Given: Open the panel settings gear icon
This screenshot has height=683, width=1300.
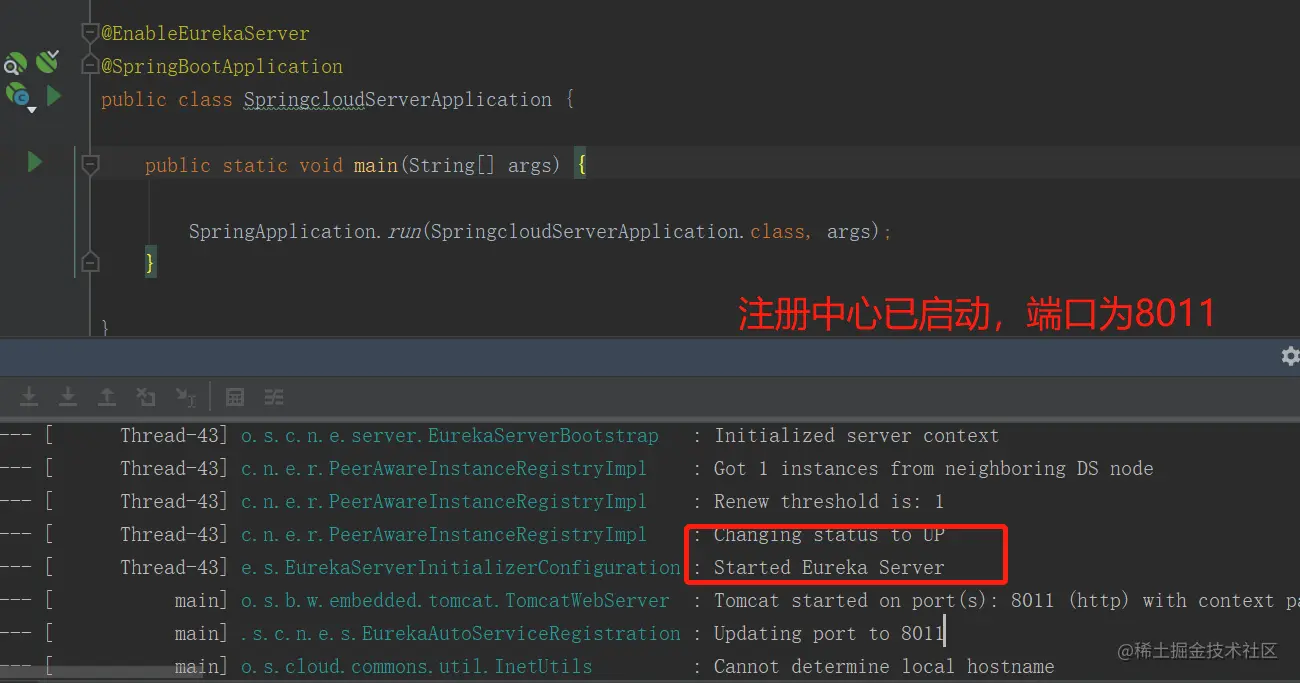Looking at the screenshot, I should (x=1290, y=356).
